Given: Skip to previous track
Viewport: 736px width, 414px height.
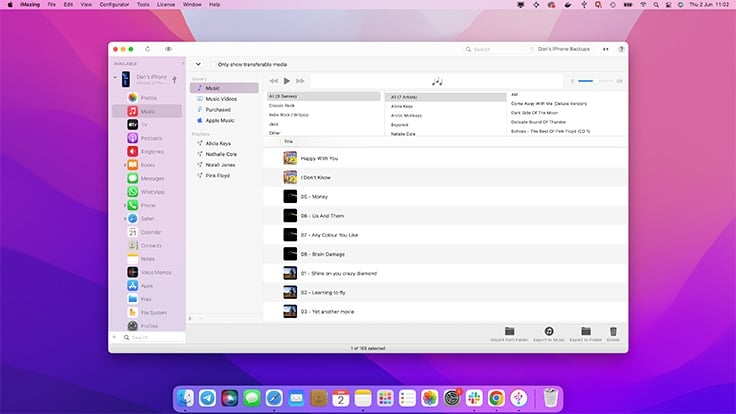Looking at the screenshot, I should [274, 81].
